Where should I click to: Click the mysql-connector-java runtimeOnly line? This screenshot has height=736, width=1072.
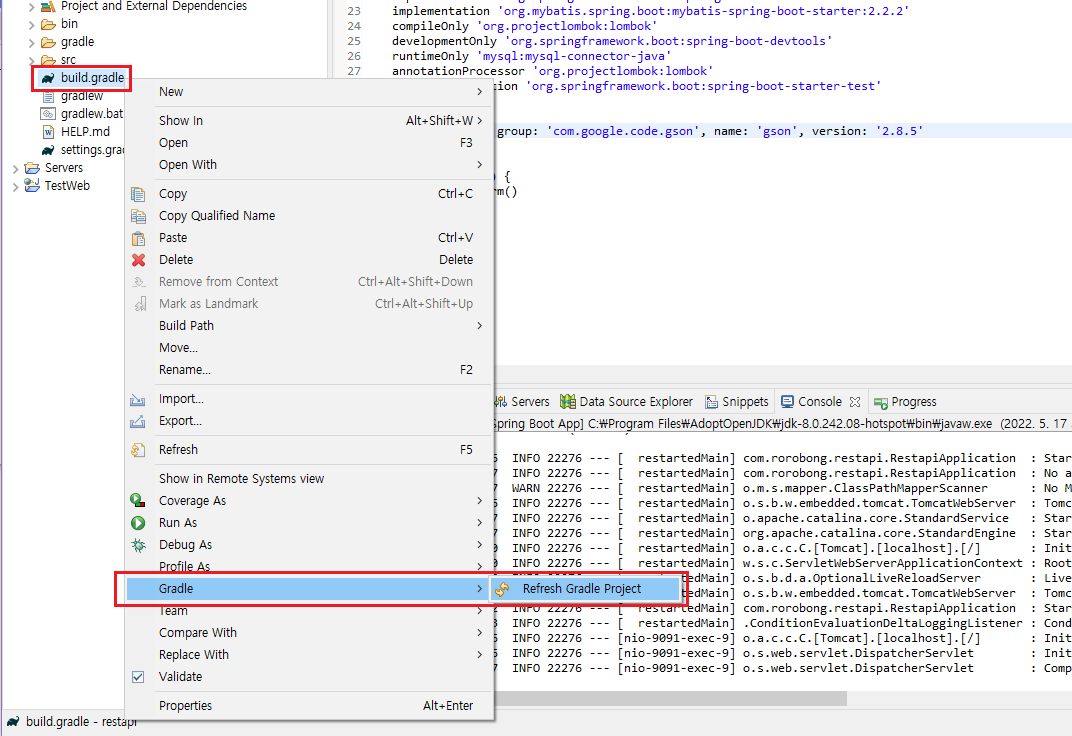[531, 56]
